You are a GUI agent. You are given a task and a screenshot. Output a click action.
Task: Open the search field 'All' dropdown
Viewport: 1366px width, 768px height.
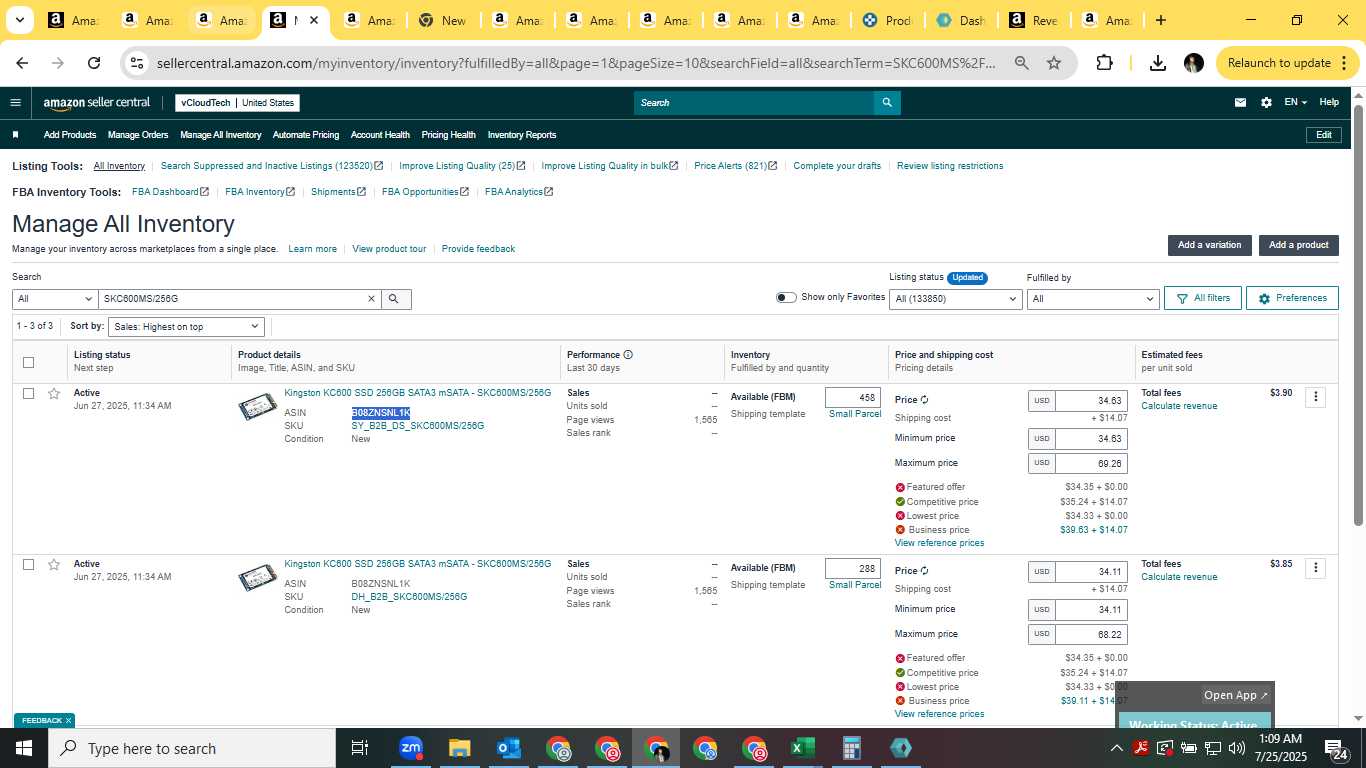pos(54,299)
